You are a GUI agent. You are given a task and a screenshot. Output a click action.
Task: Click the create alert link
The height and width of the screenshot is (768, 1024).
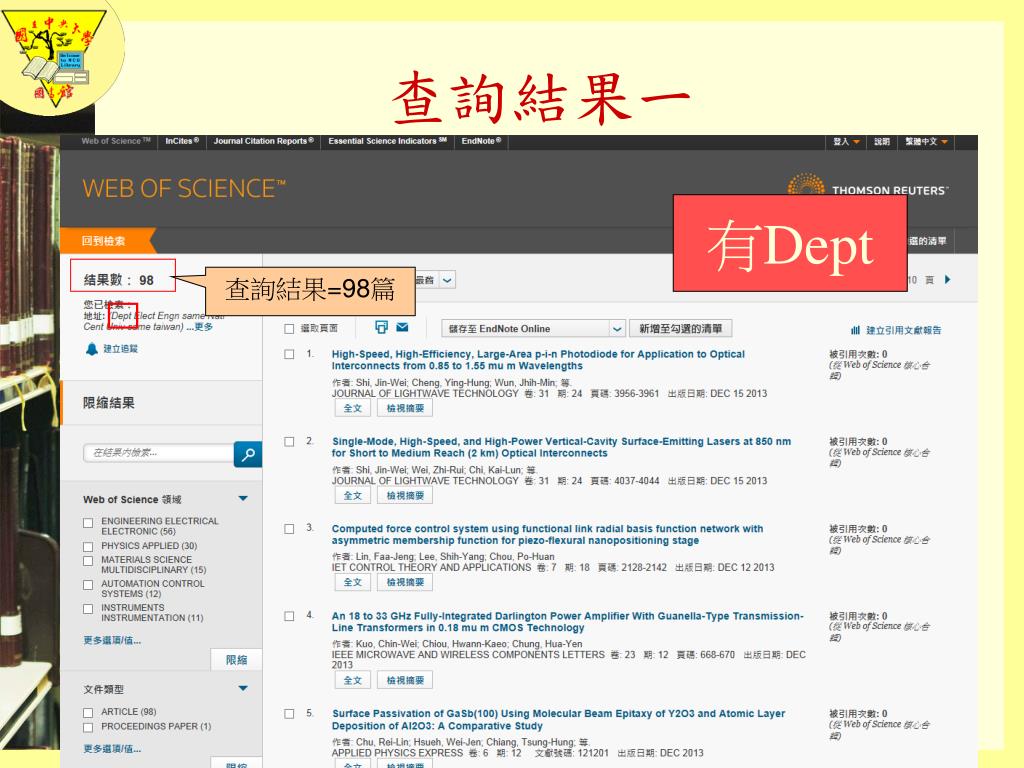coord(121,349)
